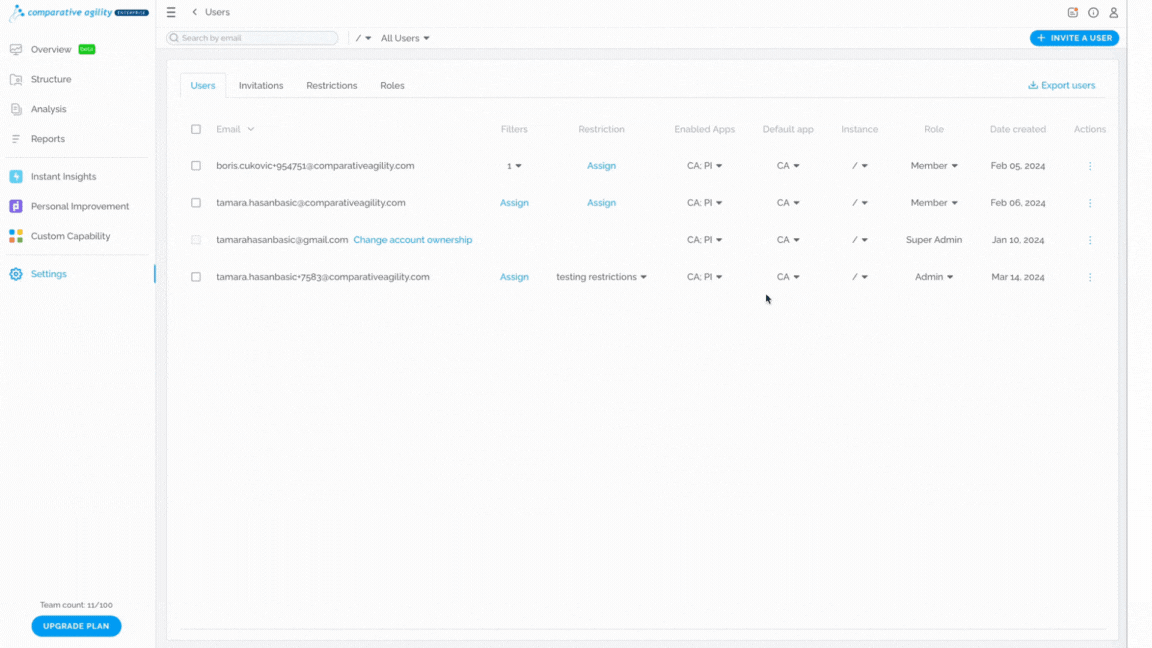Open actions menu for boris.cukovic row

pyautogui.click(x=1090, y=166)
